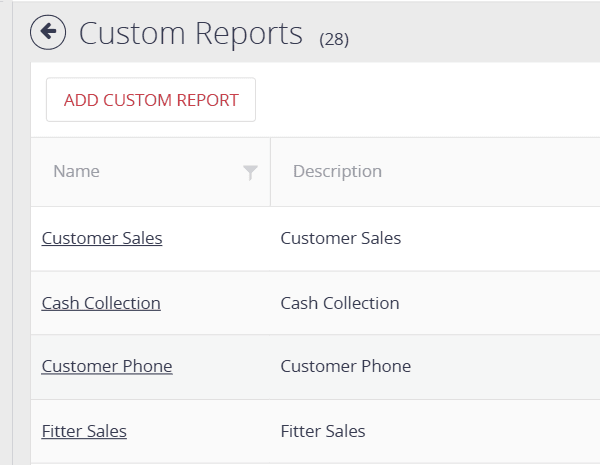
Task: Open the Fitter Sales report link
Action: click(84, 431)
